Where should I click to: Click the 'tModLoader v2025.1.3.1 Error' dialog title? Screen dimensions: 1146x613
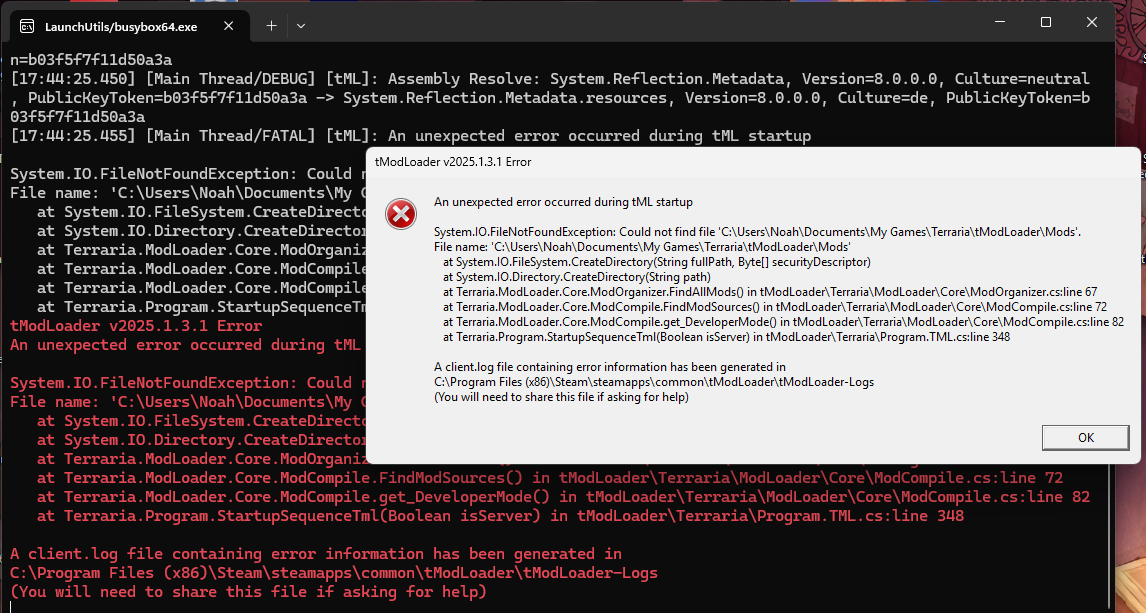pyautogui.click(x=452, y=162)
